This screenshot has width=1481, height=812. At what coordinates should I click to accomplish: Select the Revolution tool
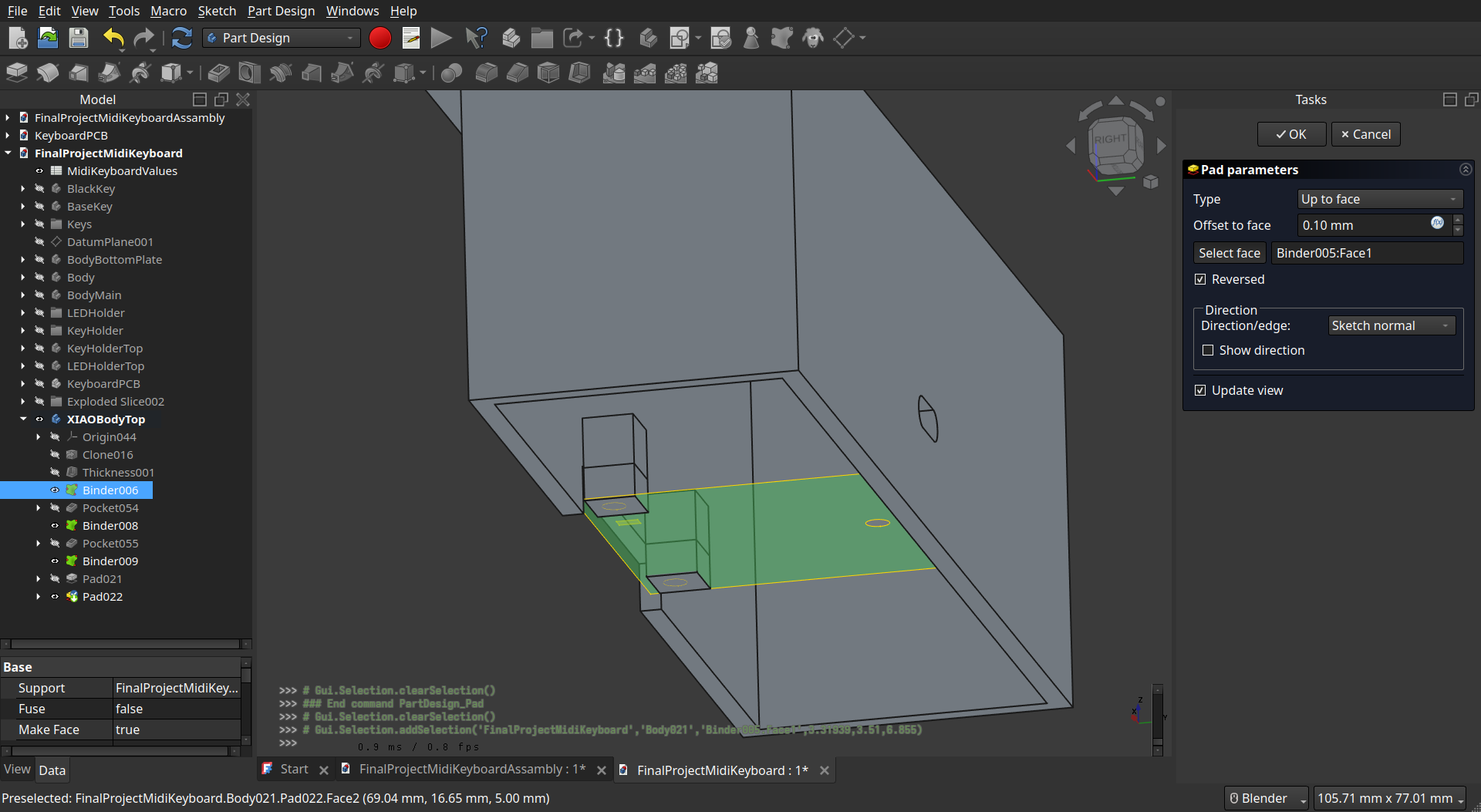[x=48, y=73]
